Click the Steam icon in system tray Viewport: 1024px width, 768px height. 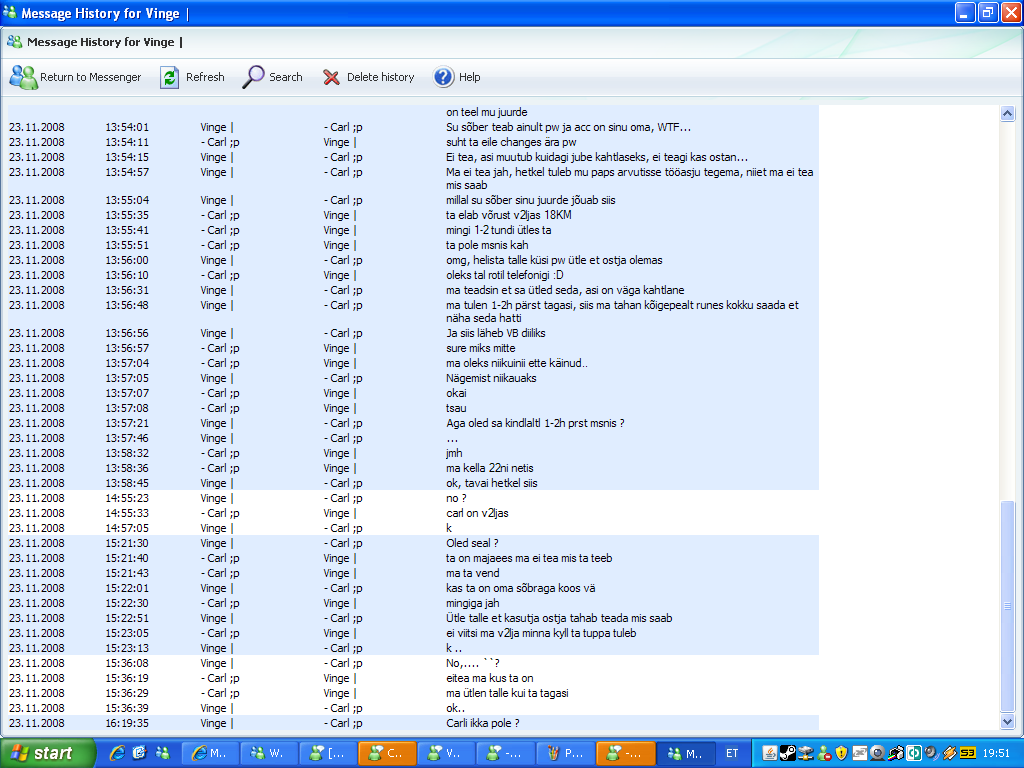click(788, 753)
